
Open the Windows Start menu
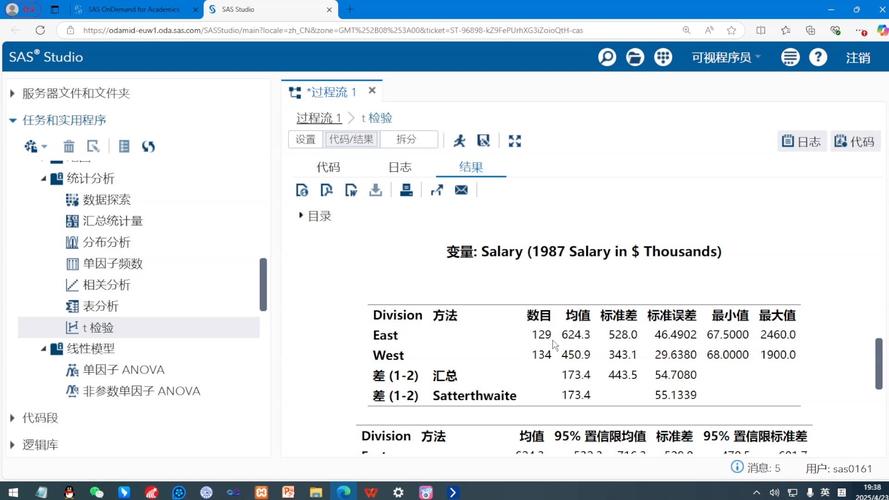(13, 492)
